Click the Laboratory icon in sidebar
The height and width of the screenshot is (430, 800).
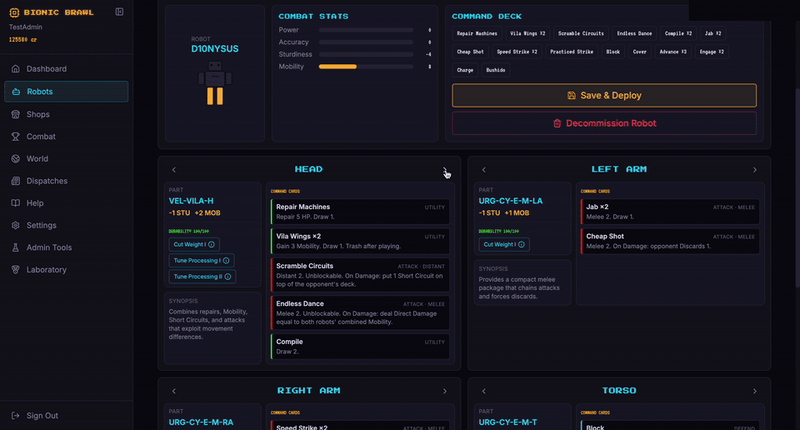tap(16, 269)
